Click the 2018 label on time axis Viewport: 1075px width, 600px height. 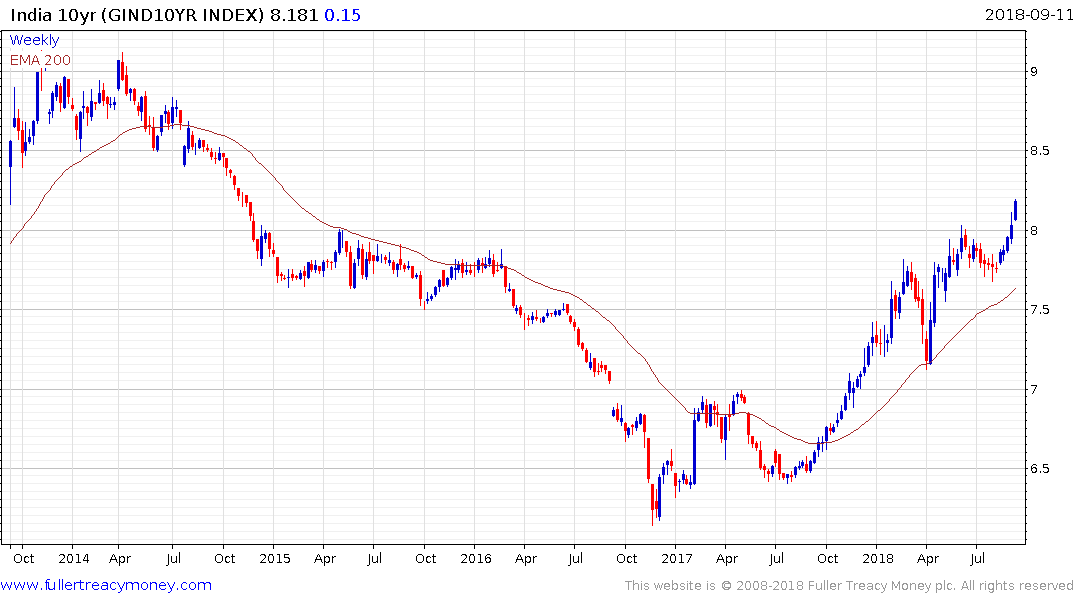click(x=878, y=558)
